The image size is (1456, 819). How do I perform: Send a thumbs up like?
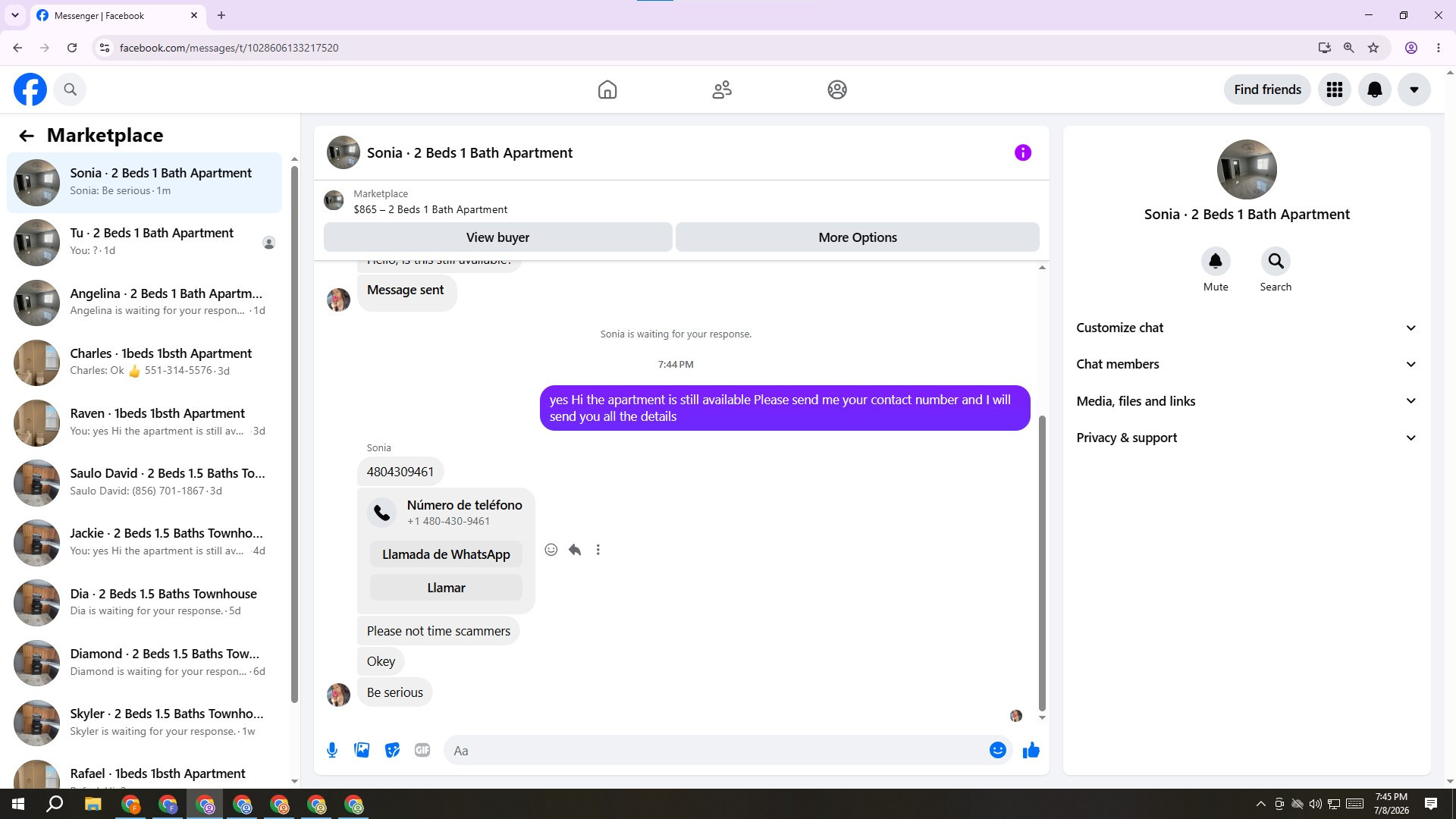coord(1031,751)
